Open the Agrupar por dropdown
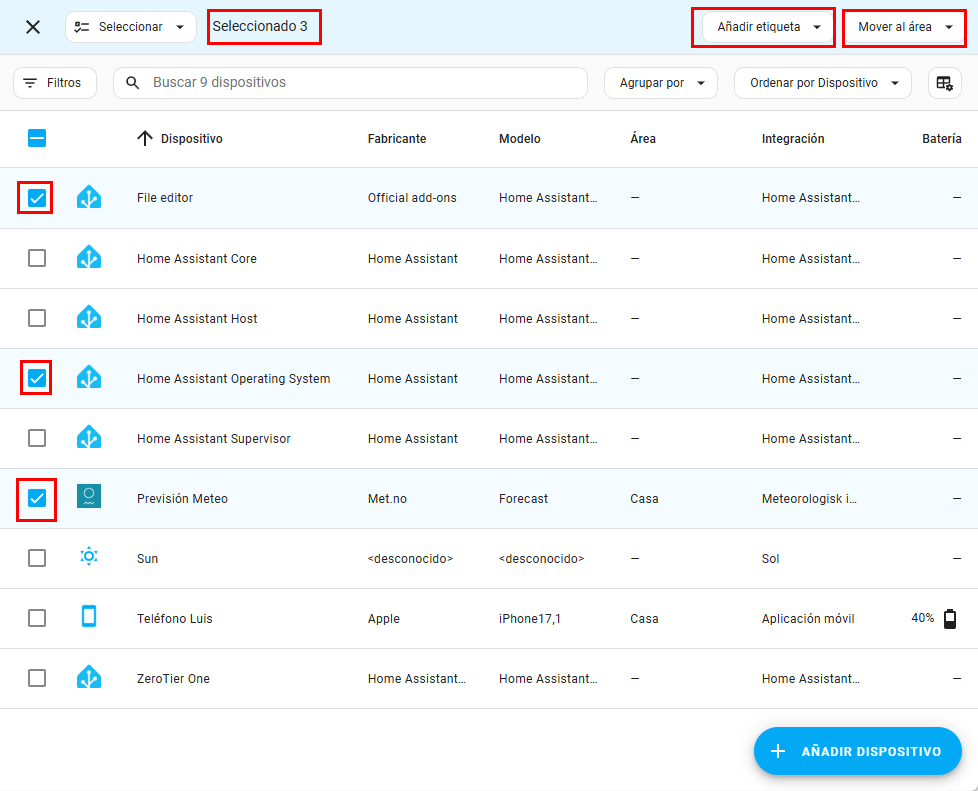The height and width of the screenshot is (791, 978). pos(660,83)
